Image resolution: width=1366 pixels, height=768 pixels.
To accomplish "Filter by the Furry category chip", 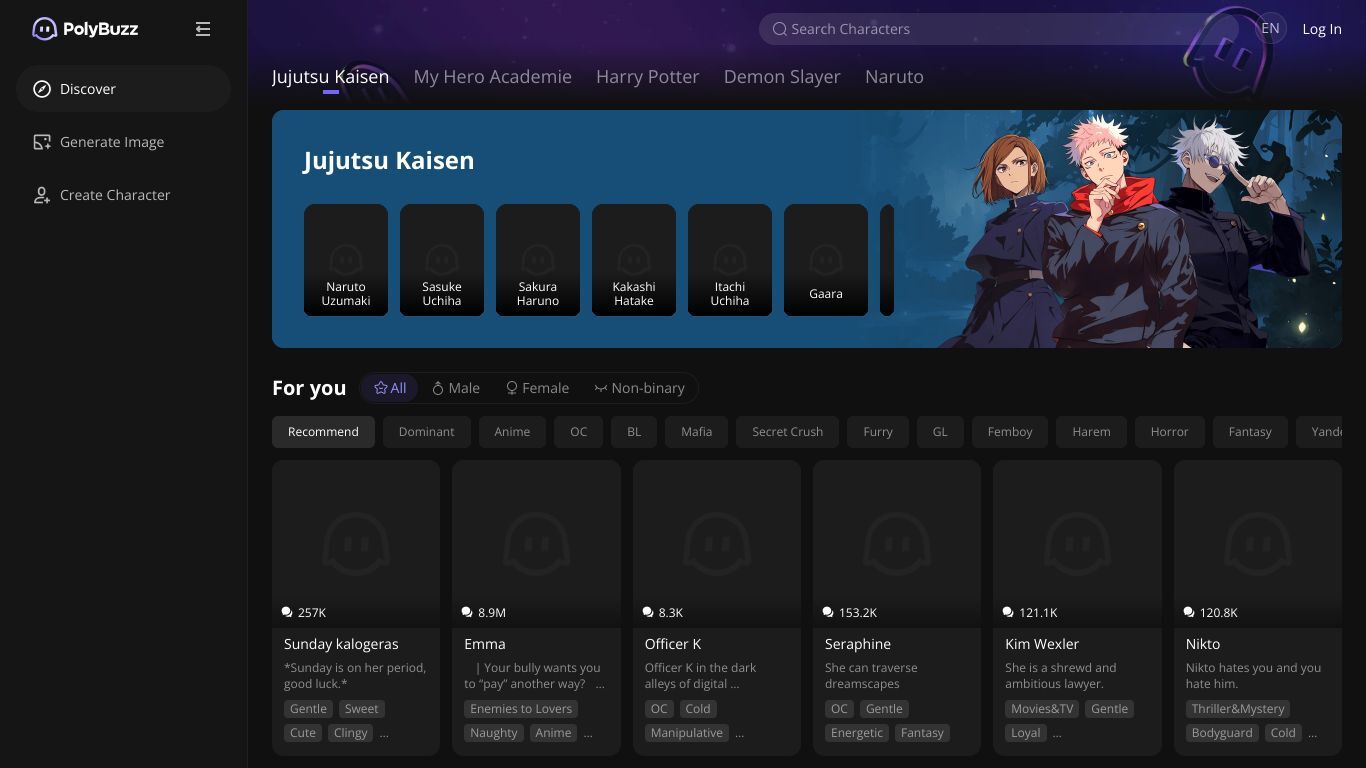I will (878, 432).
